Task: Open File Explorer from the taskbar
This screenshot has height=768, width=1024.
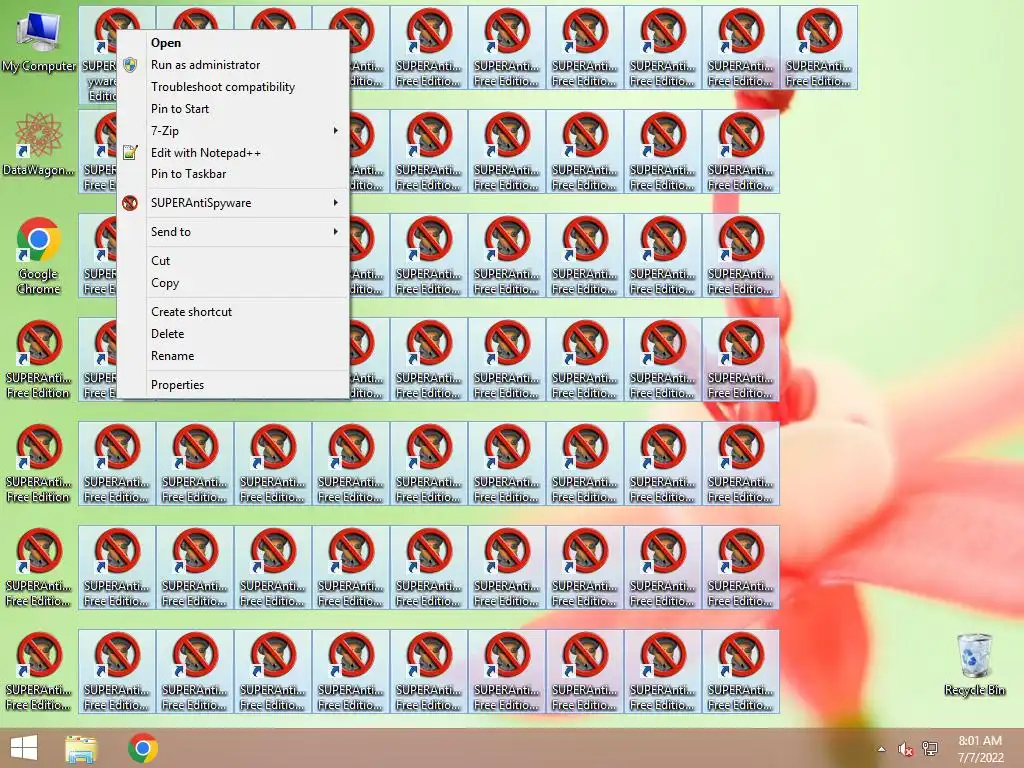Action: click(x=81, y=748)
